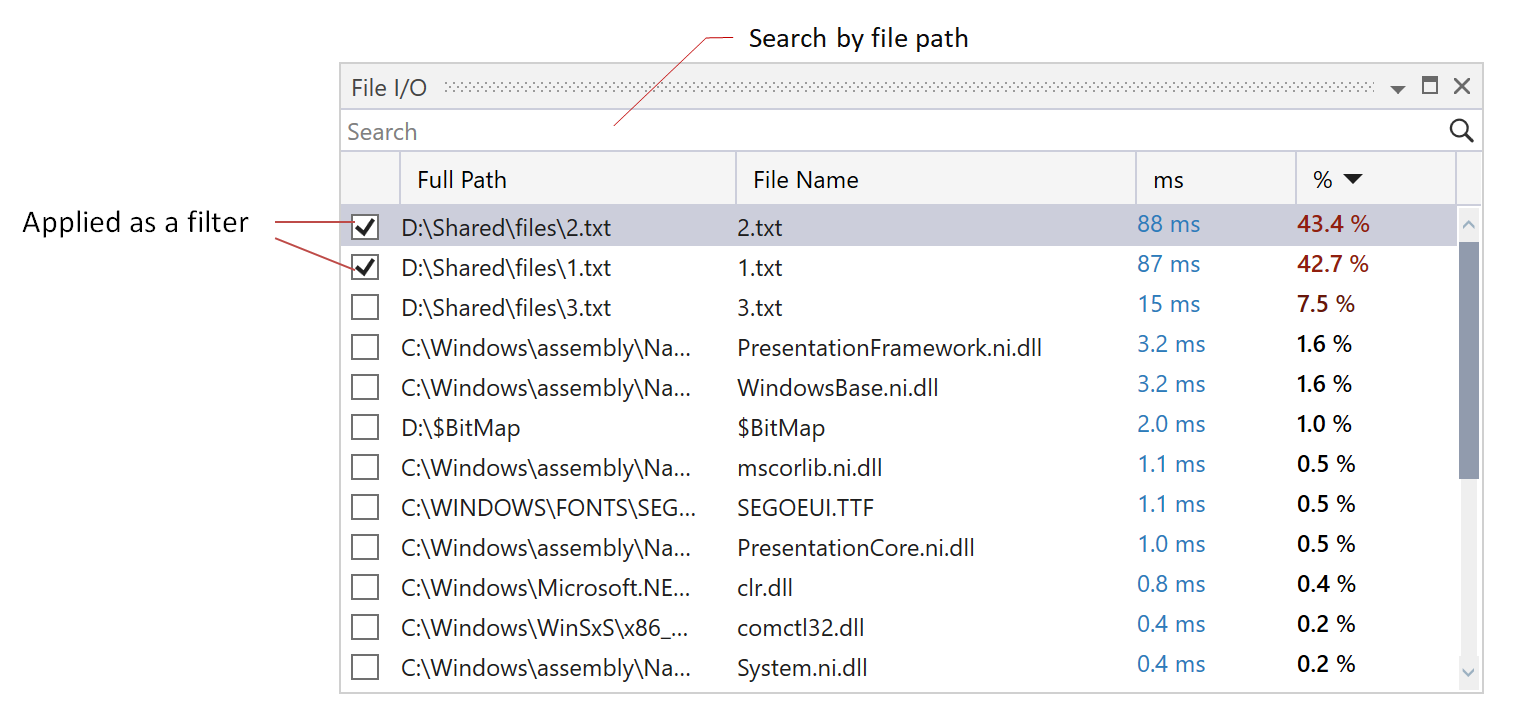This screenshot has width=1514, height=727.
Task: Click the sort arrow on % column
Action: click(x=1355, y=179)
